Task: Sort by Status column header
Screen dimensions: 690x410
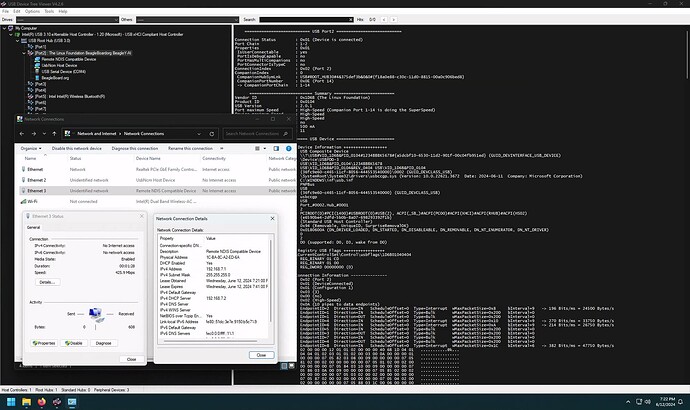Action: pyautogui.click(x=75, y=158)
